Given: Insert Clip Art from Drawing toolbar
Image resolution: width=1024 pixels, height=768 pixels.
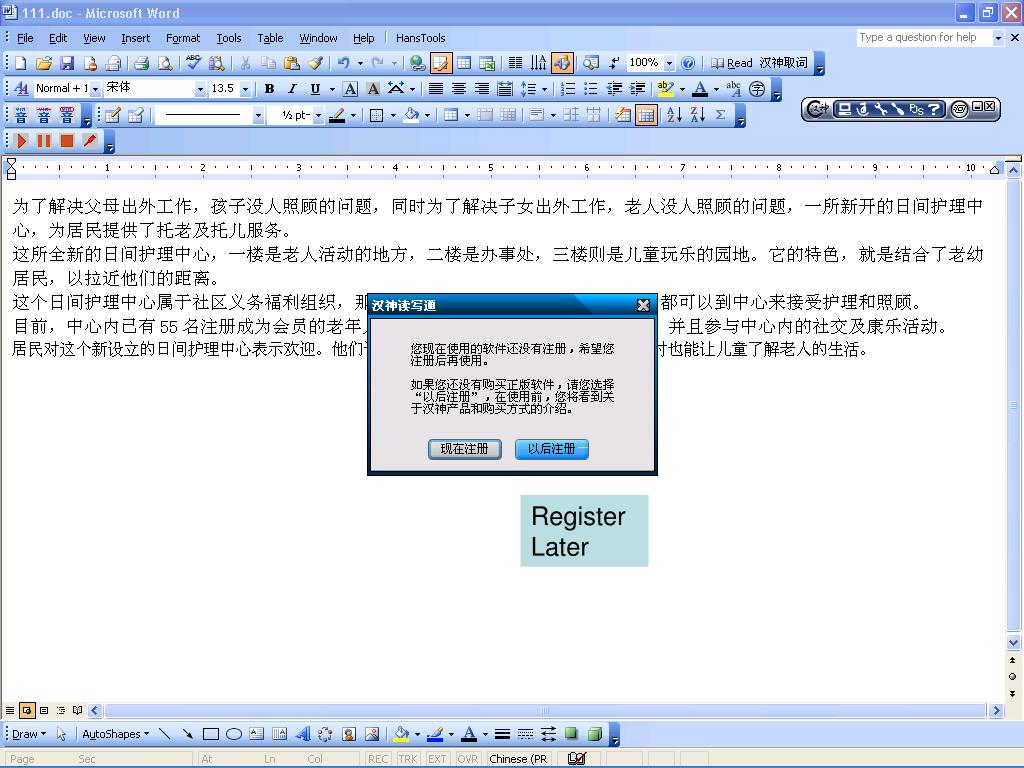Looking at the screenshot, I should tap(349, 734).
